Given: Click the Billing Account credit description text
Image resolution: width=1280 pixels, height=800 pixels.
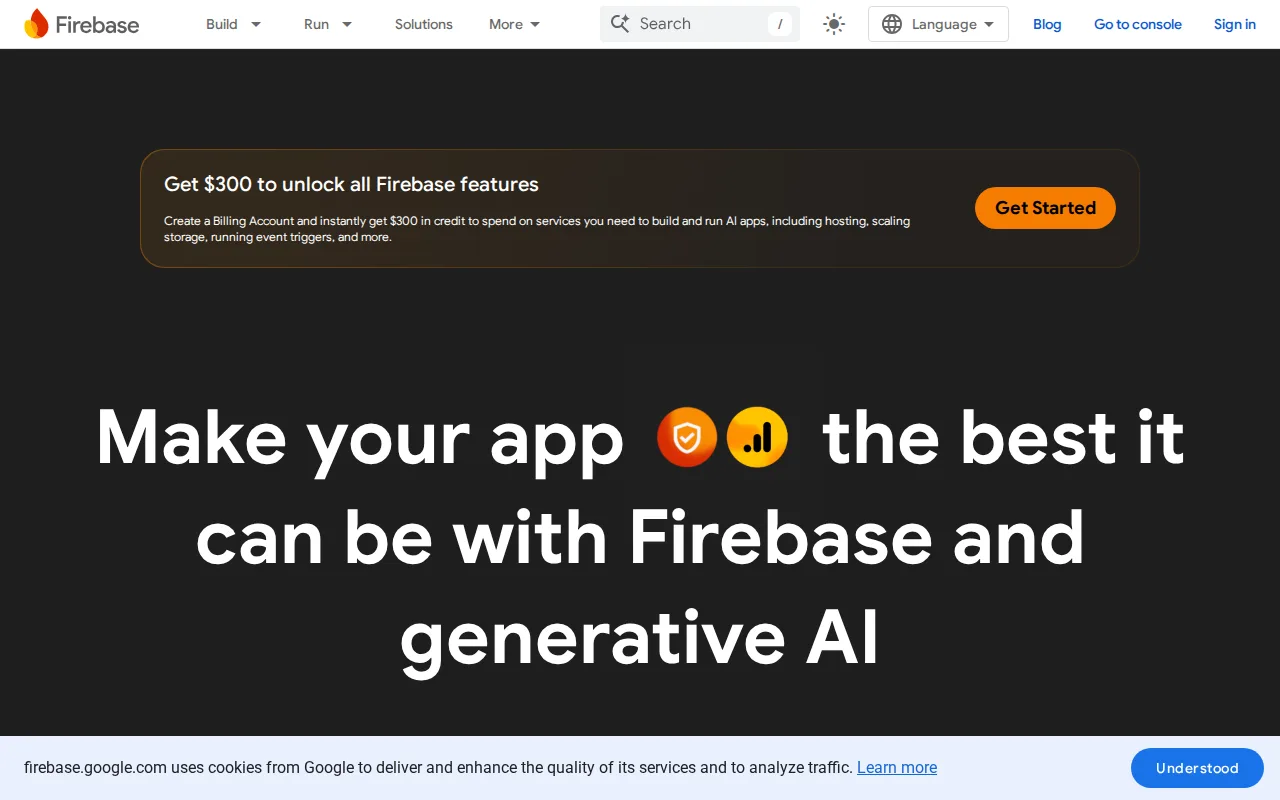Looking at the screenshot, I should 537,229.
